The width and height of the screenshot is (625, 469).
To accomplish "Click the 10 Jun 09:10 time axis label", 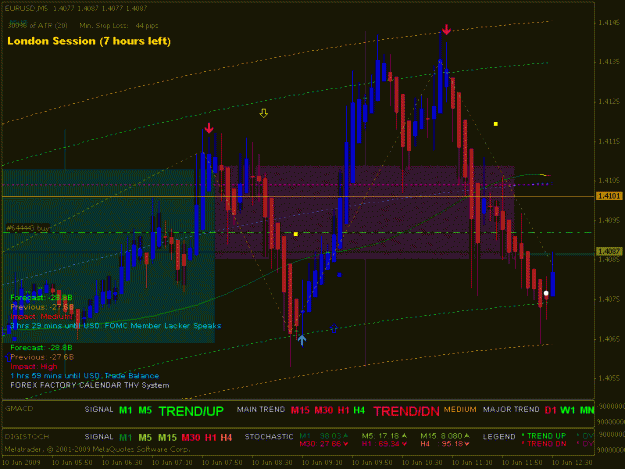I will coord(322,462).
